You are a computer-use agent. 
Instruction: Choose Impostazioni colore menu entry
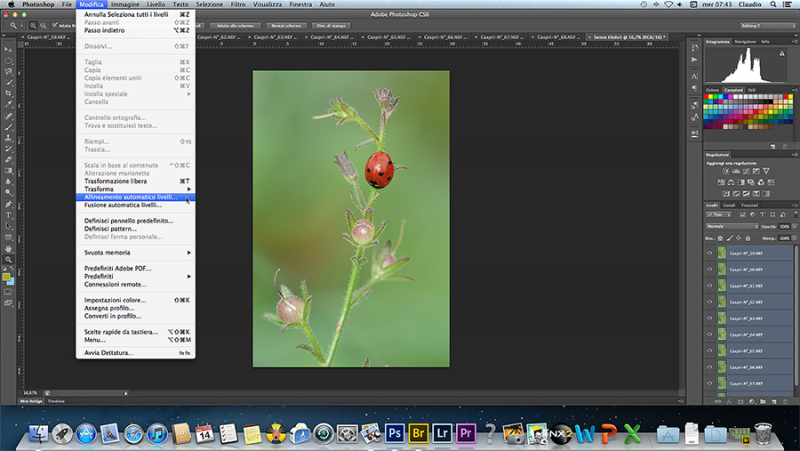(x=135, y=300)
